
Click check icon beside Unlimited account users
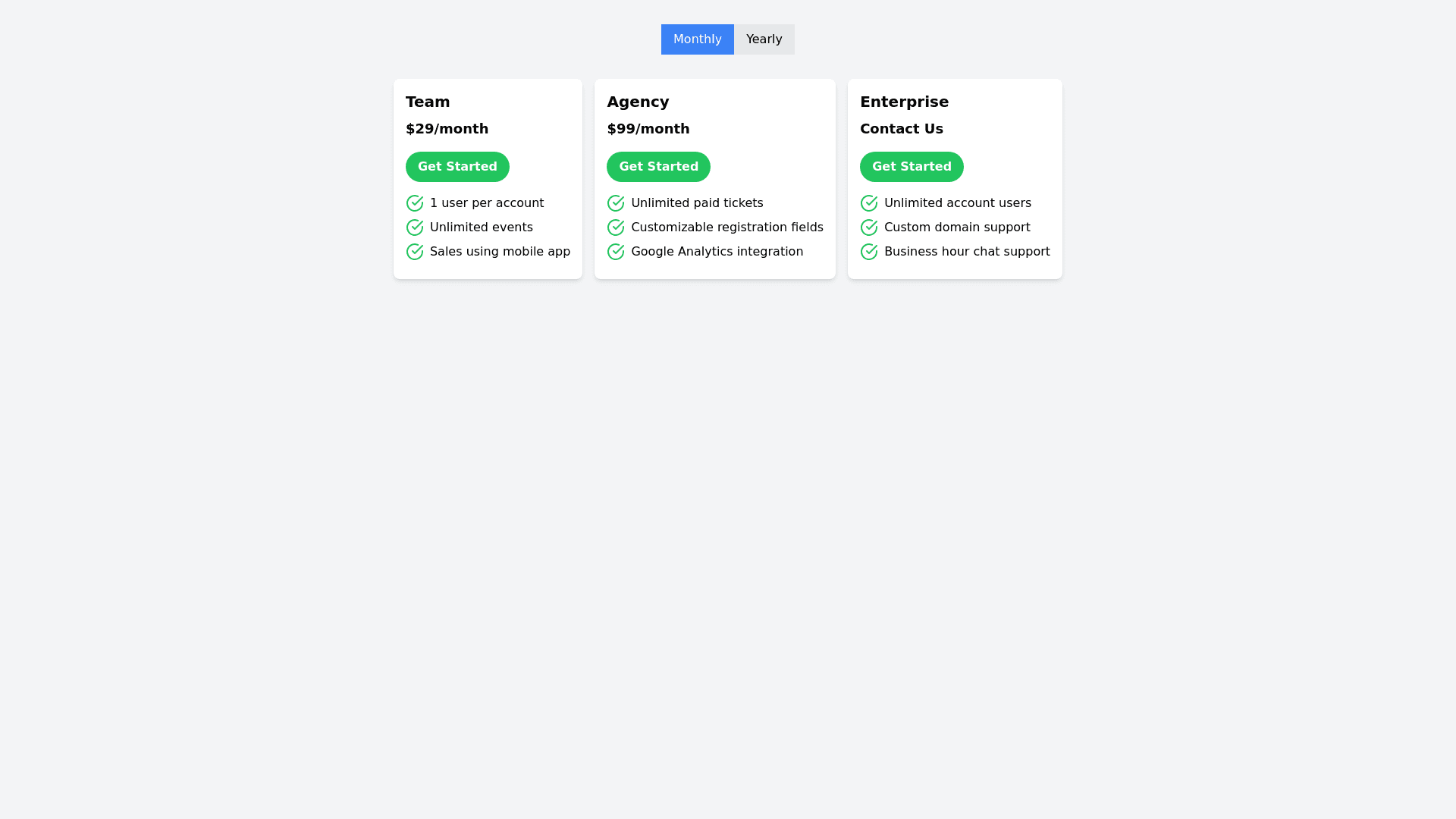point(869,203)
